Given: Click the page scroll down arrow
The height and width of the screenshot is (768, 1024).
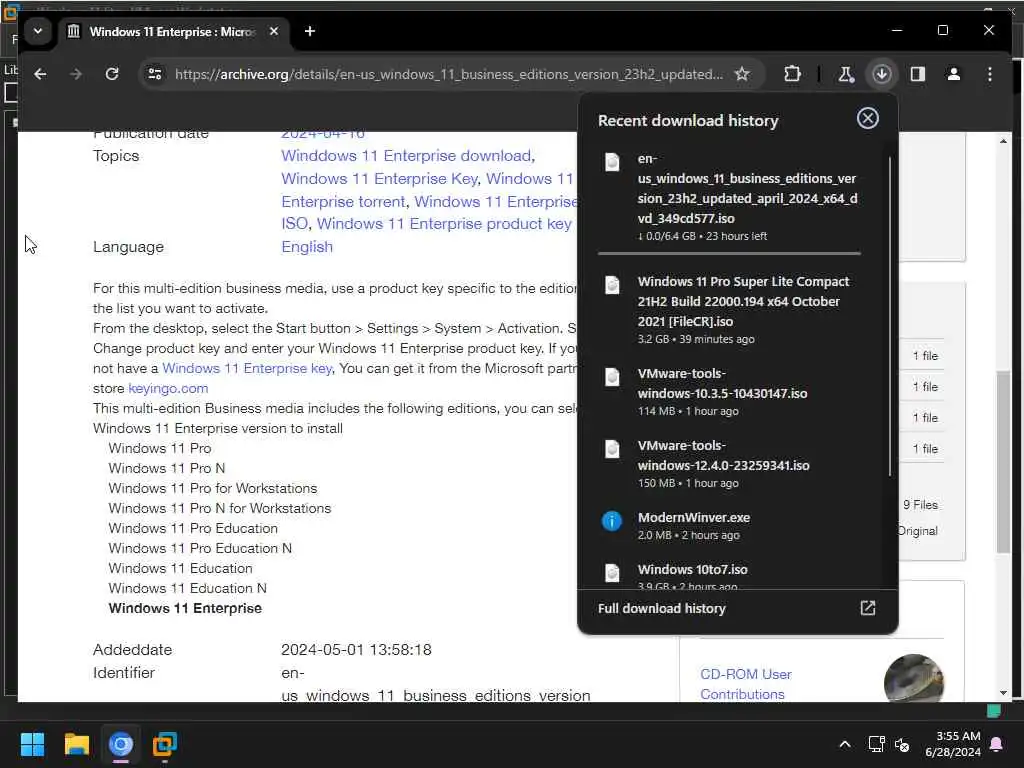Looking at the screenshot, I should [x=1003, y=693].
